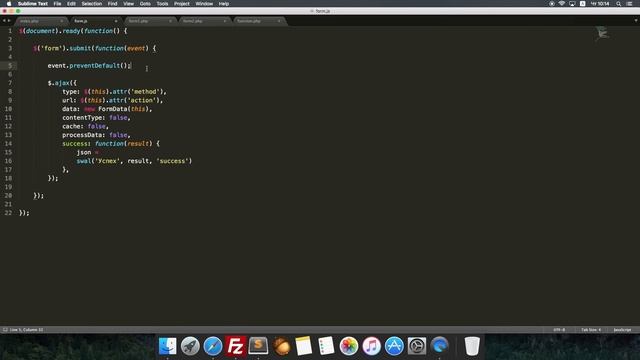
Task: Open the Window menu
Action: click(x=204, y=4)
